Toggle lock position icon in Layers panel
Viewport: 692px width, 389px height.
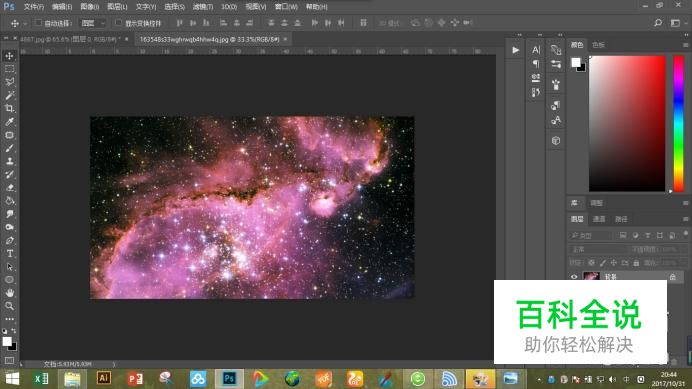pyautogui.click(x=613, y=263)
